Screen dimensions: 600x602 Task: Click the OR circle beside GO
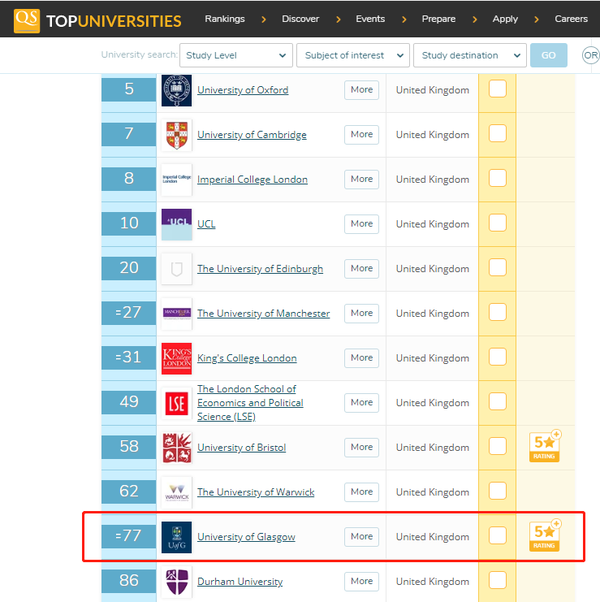(x=591, y=55)
